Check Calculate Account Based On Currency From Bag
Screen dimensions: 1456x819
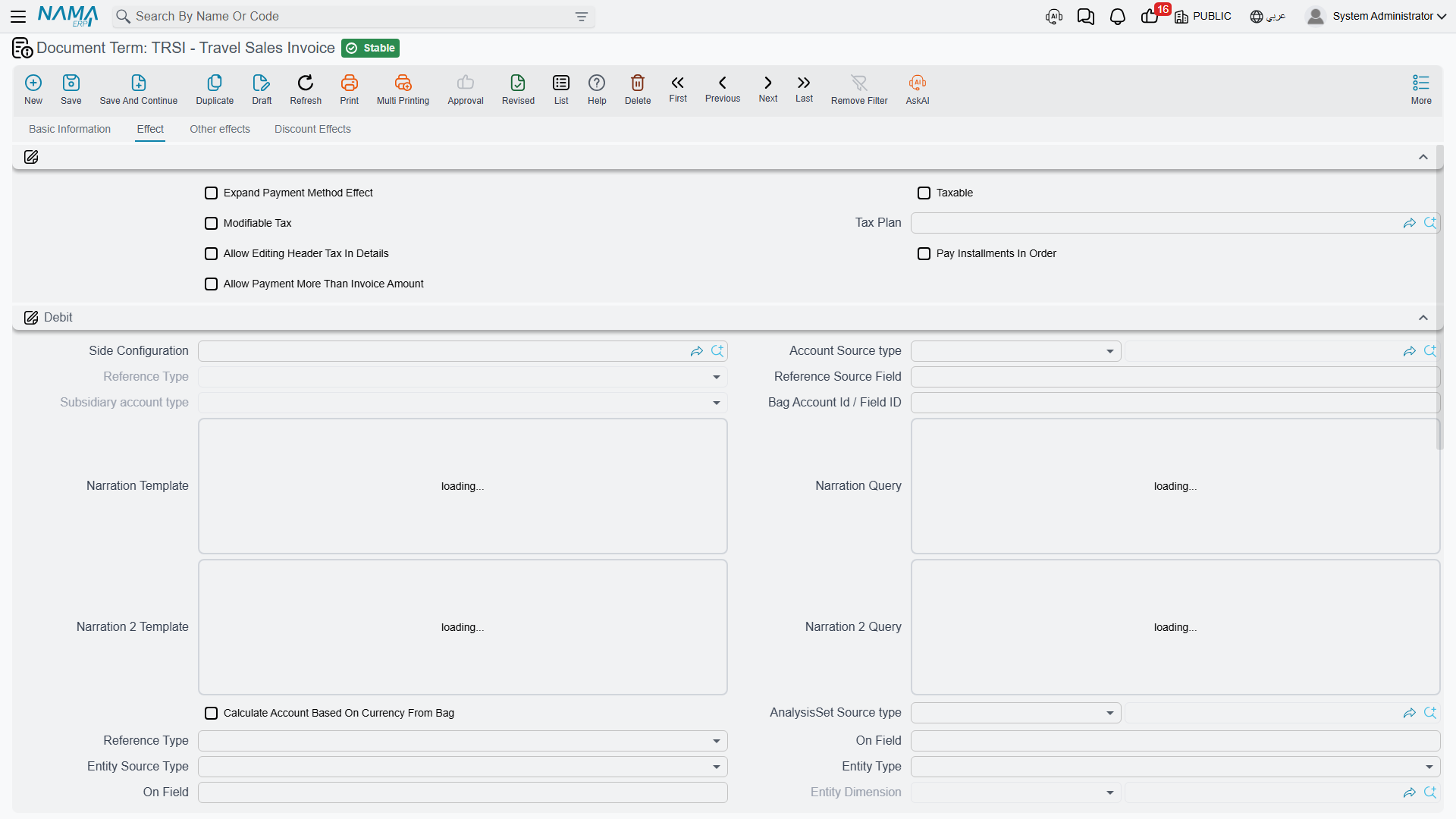pyautogui.click(x=212, y=714)
